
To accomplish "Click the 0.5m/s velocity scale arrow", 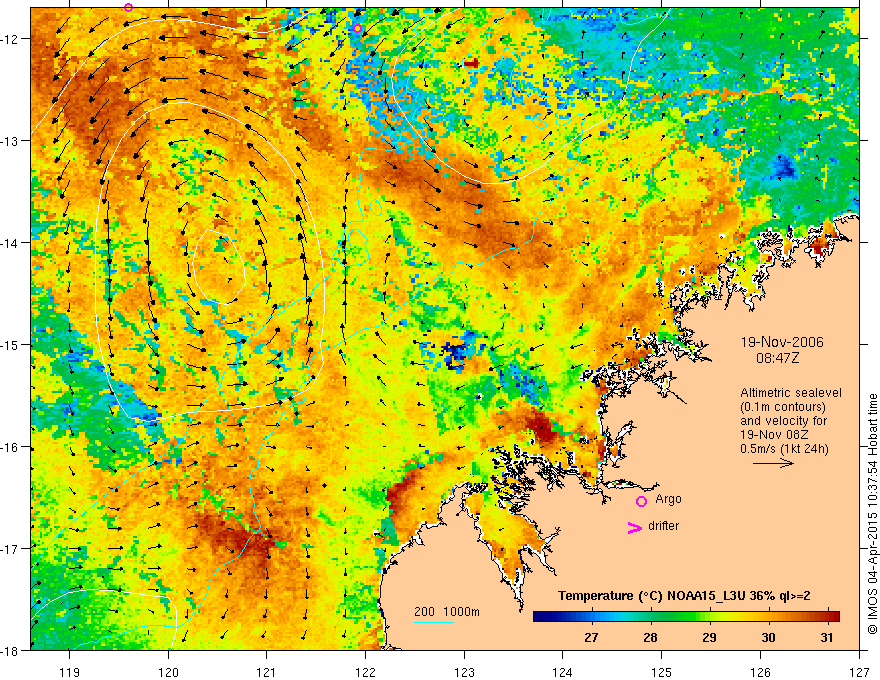I will pos(773,463).
